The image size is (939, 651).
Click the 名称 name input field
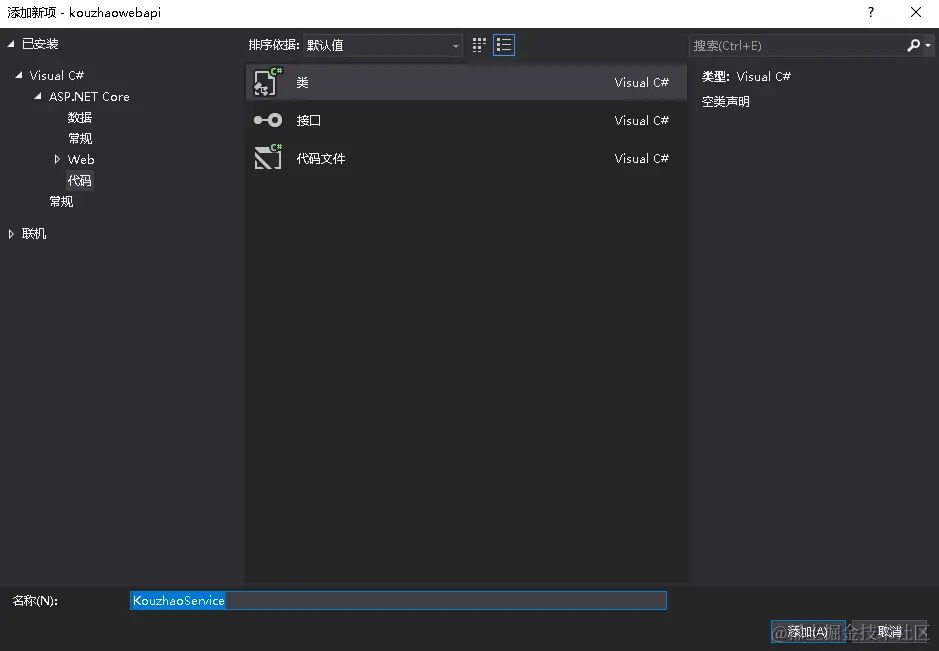398,600
